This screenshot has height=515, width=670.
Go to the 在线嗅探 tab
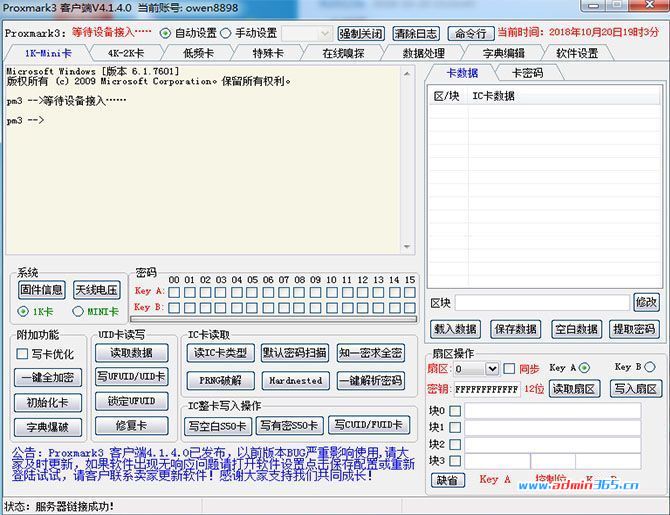343,53
